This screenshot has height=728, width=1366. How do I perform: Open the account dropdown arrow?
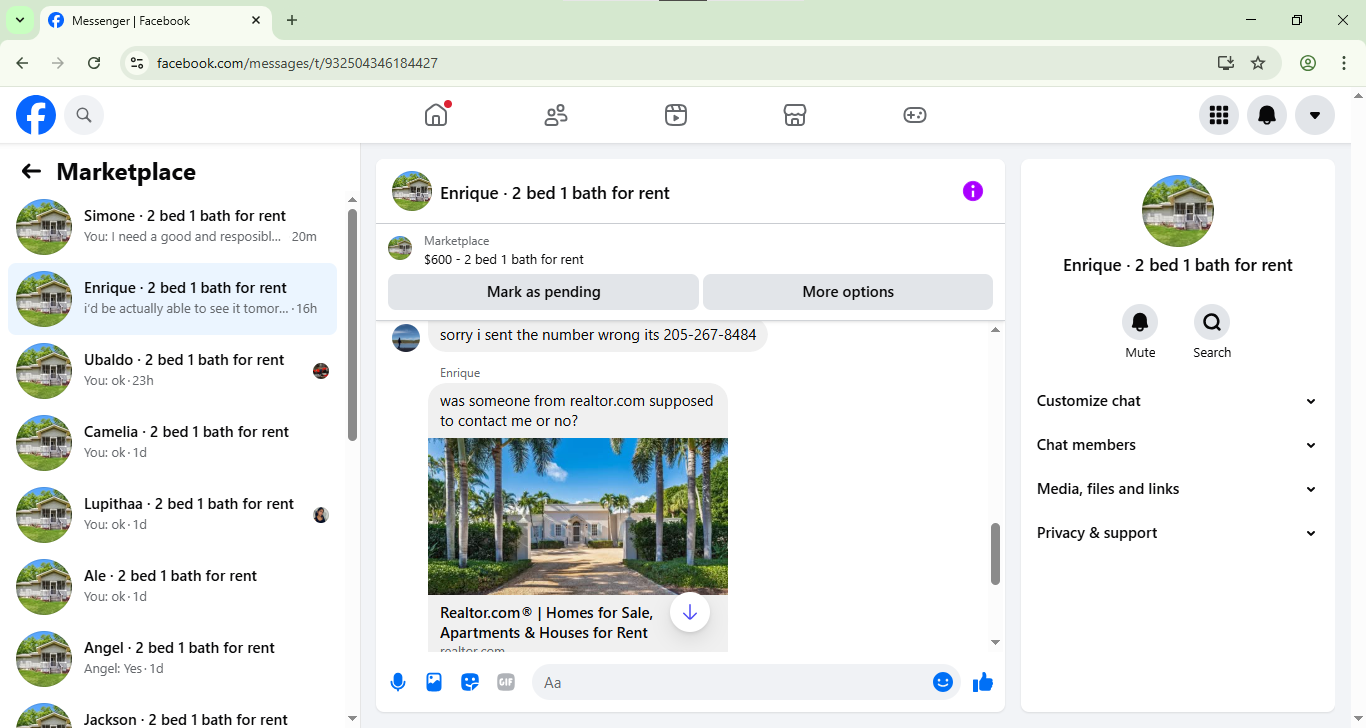(1315, 115)
